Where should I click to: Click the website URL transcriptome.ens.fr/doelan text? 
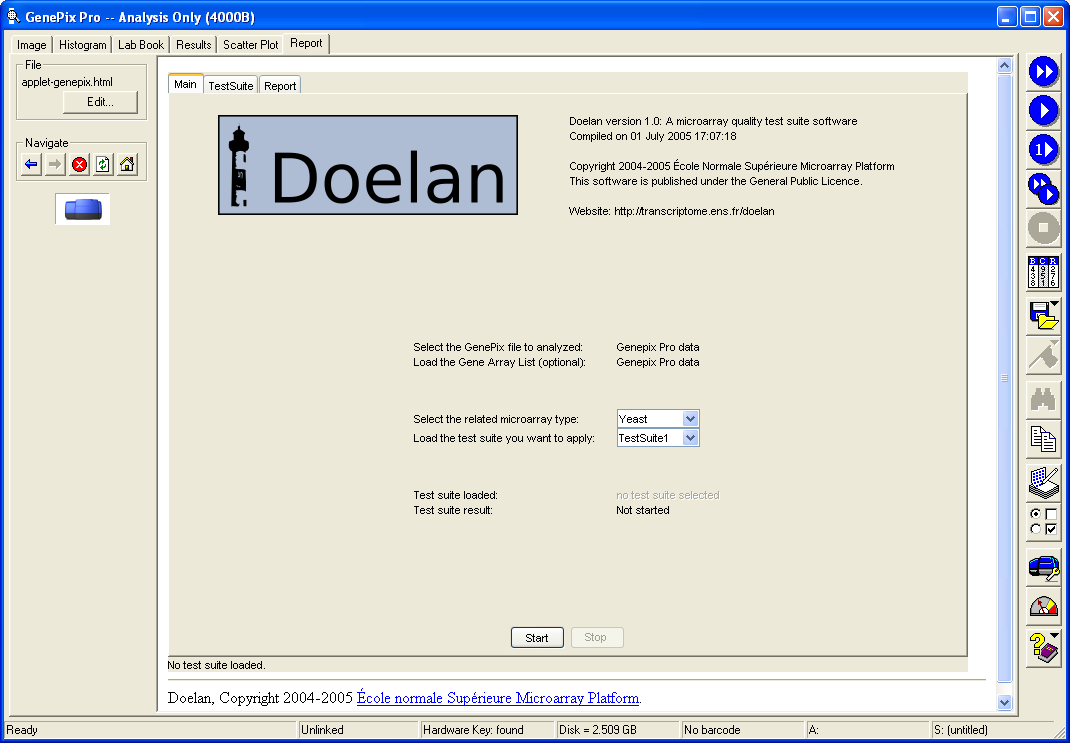point(694,212)
